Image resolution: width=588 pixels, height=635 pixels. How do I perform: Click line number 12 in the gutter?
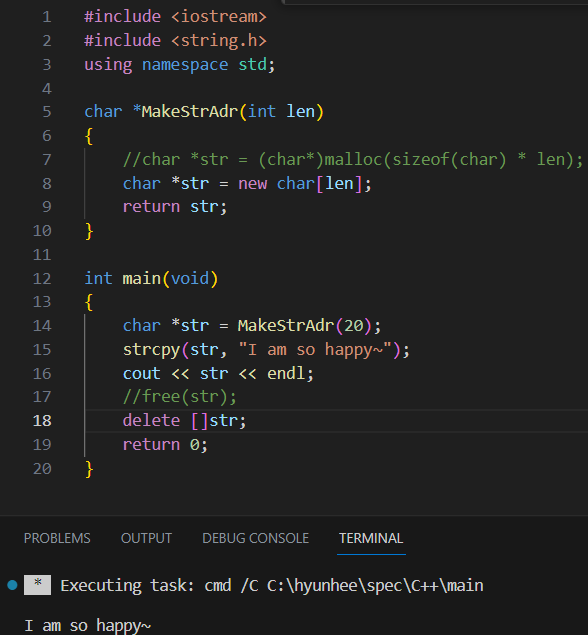[x=42, y=279]
